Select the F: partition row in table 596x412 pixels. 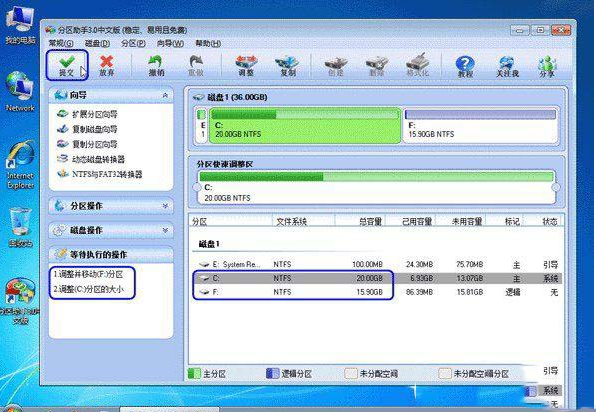coord(376,292)
